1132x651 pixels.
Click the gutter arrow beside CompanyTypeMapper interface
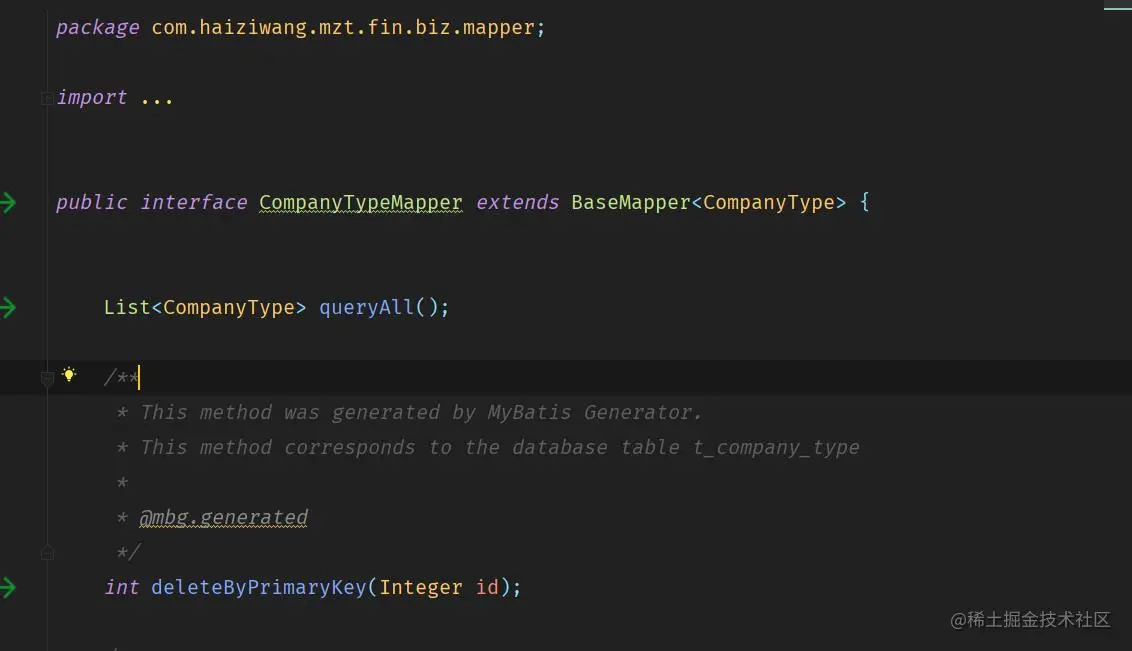(8, 203)
